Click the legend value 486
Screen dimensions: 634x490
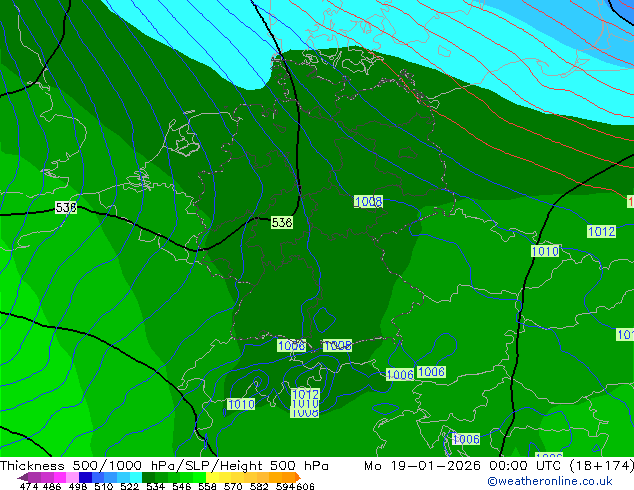(52, 486)
